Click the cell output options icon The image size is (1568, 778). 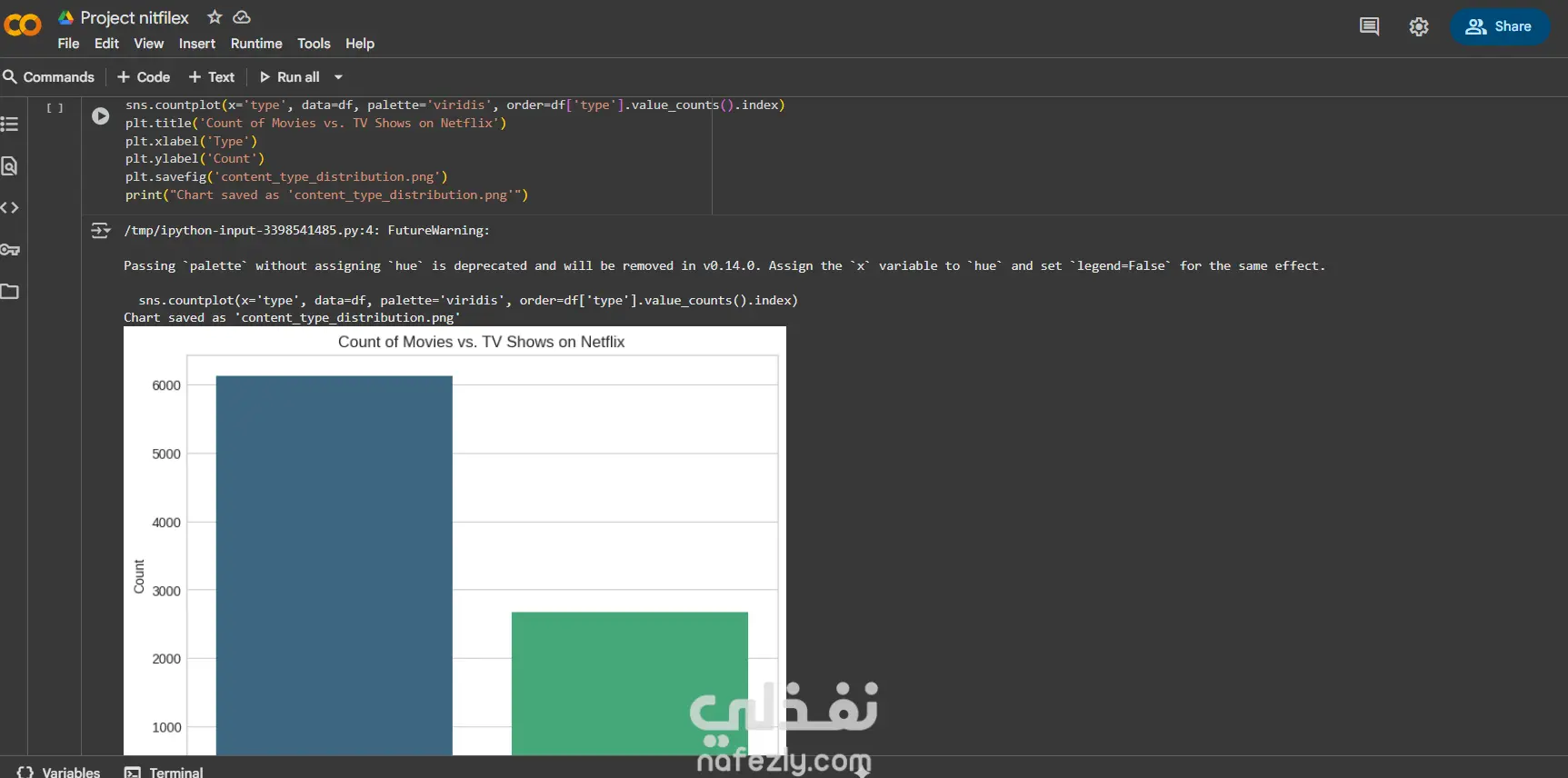[x=101, y=231]
